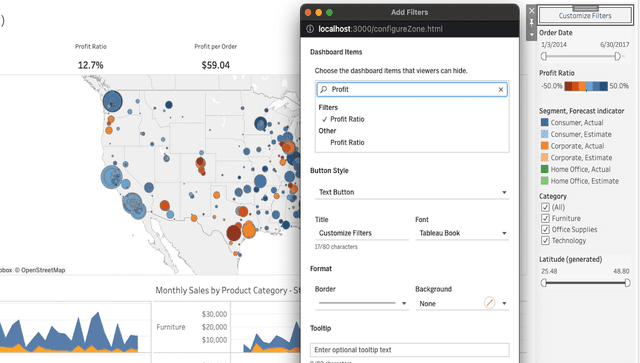Select the Corporate, Estimate legend swatch
This screenshot has width=640, height=363.
[544, 158]
